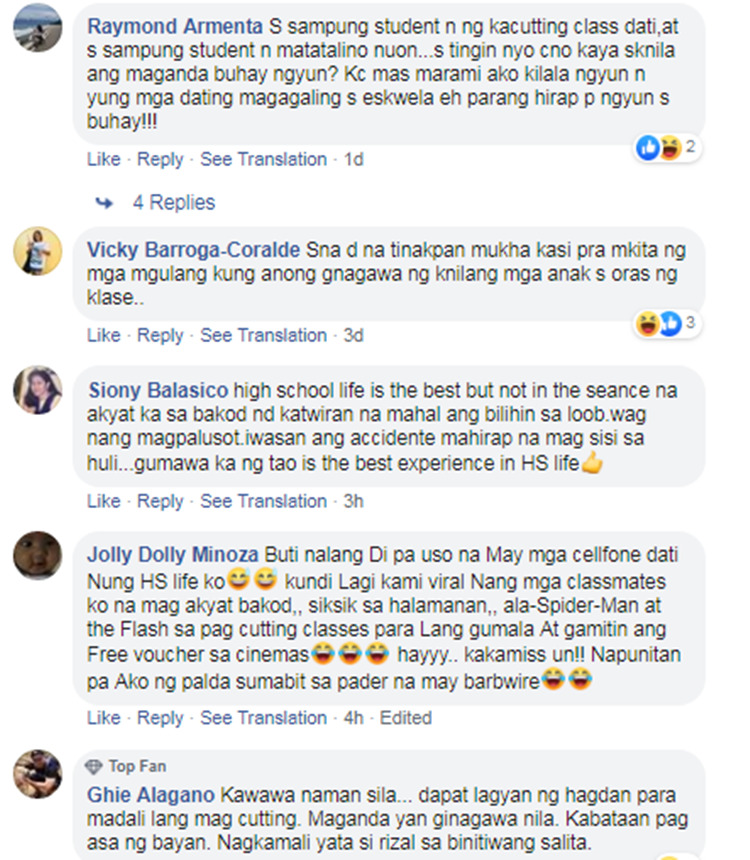Click the Top Fan diamond badge
Screen dimensions: 750x860
click(94, 766)
